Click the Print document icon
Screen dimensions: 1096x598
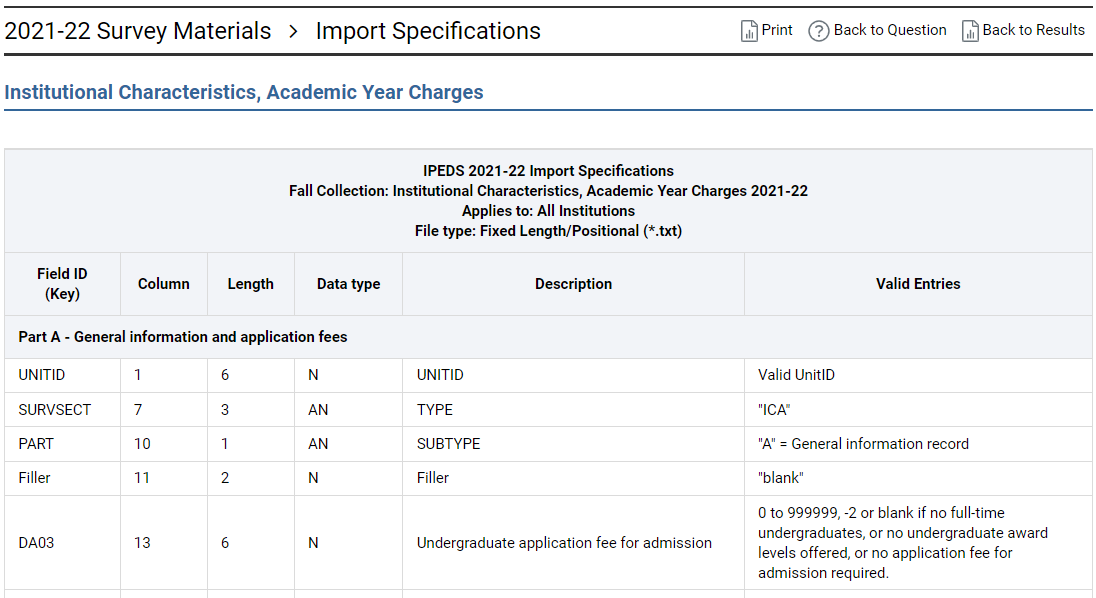tap(749, 31)
